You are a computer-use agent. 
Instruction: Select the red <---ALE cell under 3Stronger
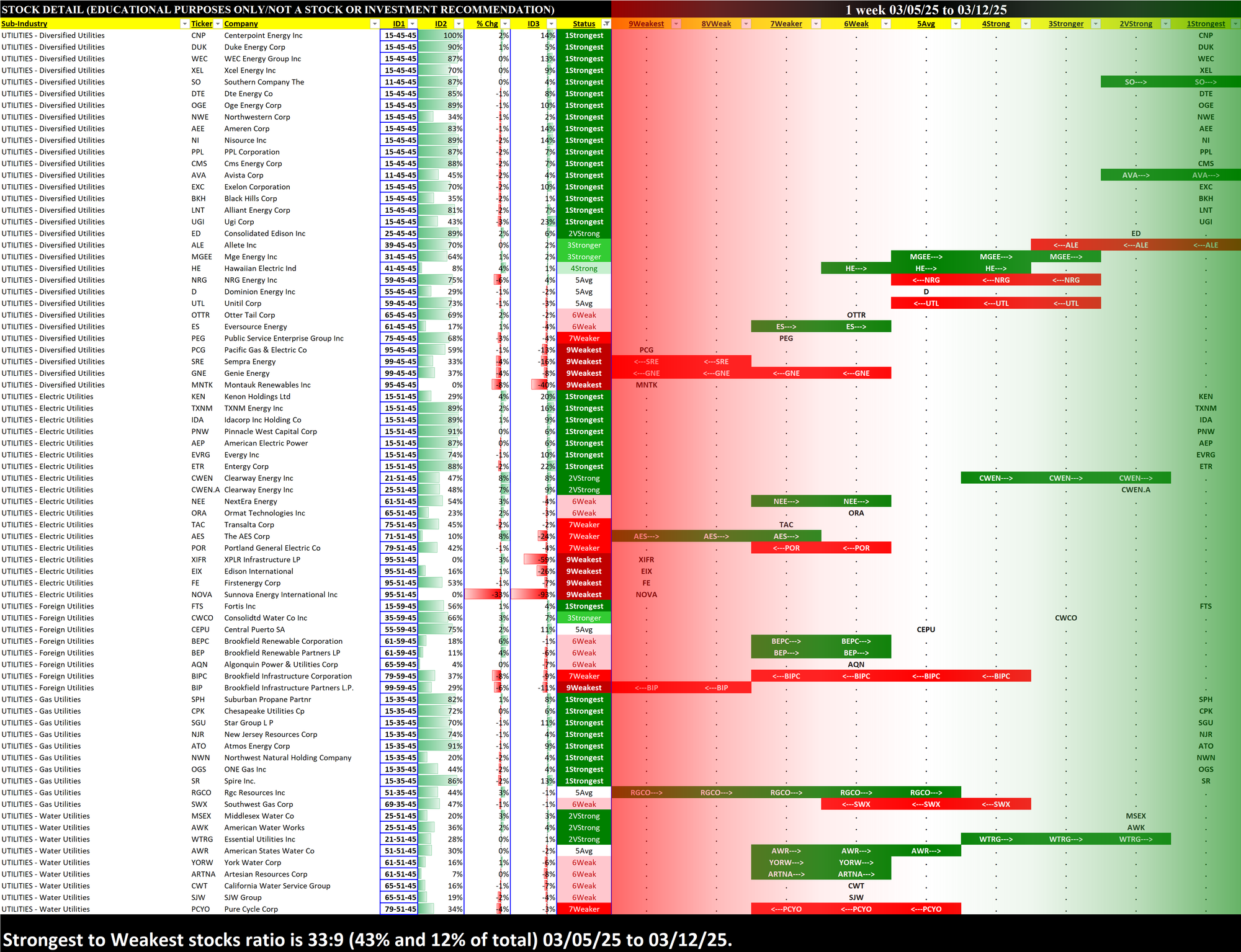(x=1065, y=245)
